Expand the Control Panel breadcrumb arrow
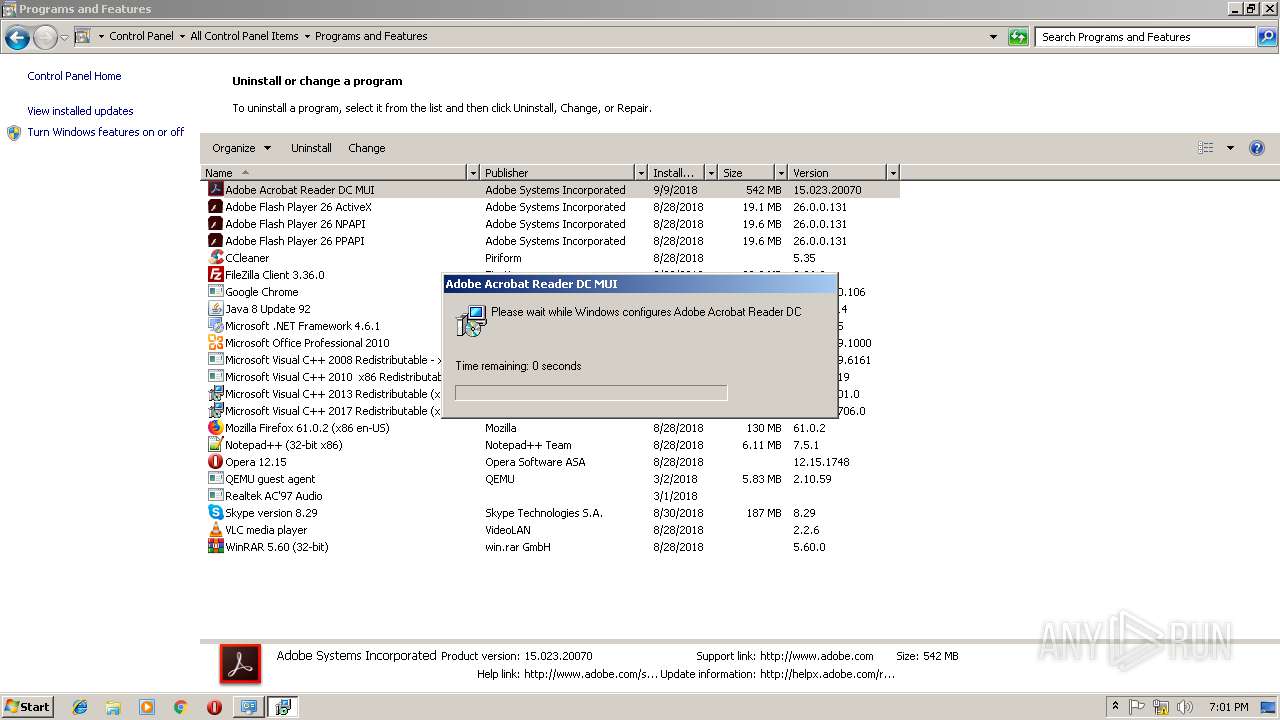The height and width of the screenshot is (720, 1280). point(181,36)
